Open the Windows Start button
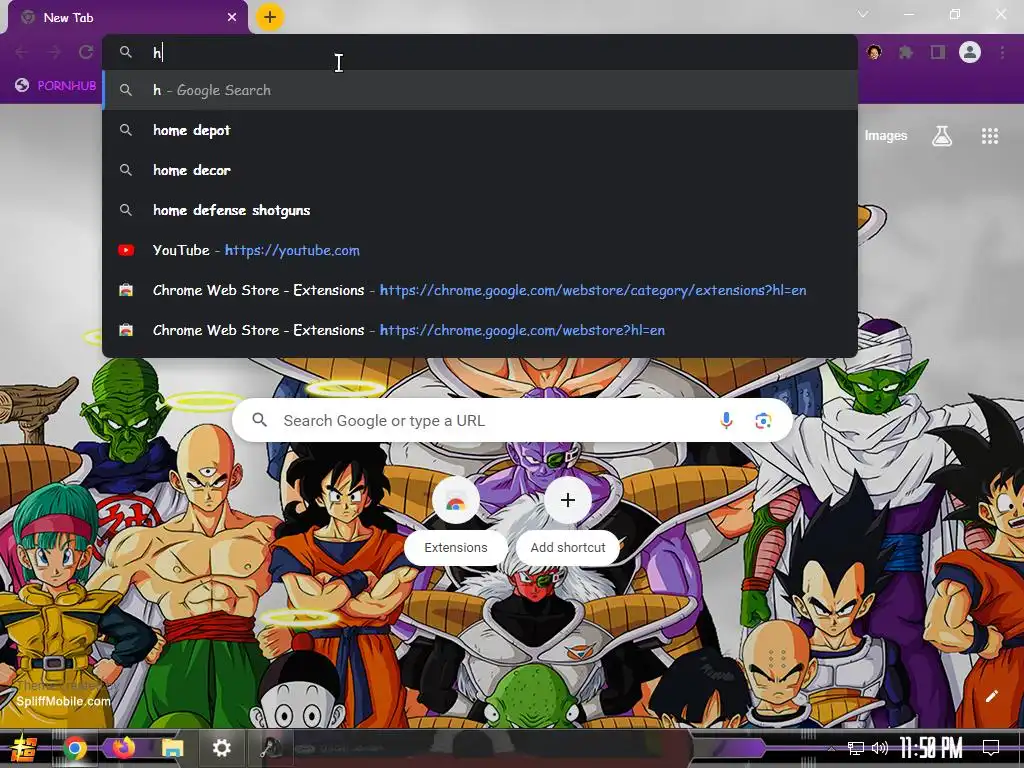Screen dimensions: 1024x768 pos(24,748)
